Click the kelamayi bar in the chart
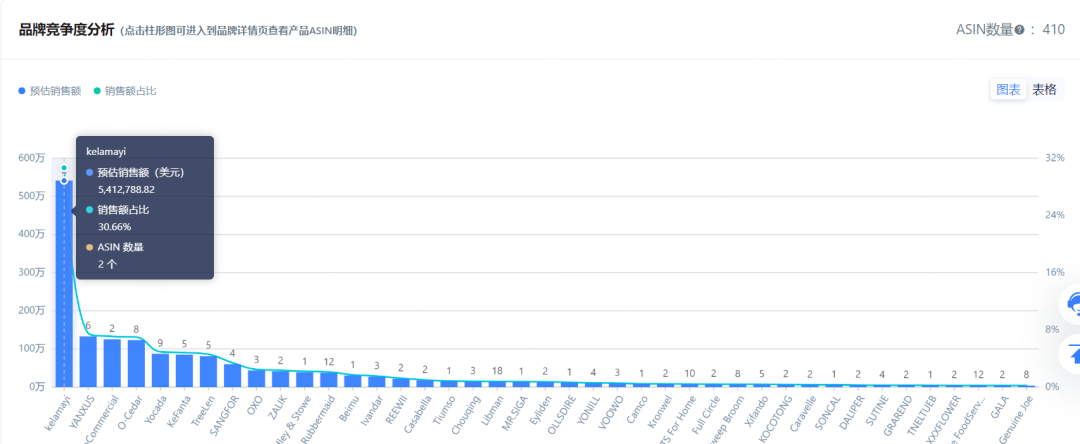 64,283
